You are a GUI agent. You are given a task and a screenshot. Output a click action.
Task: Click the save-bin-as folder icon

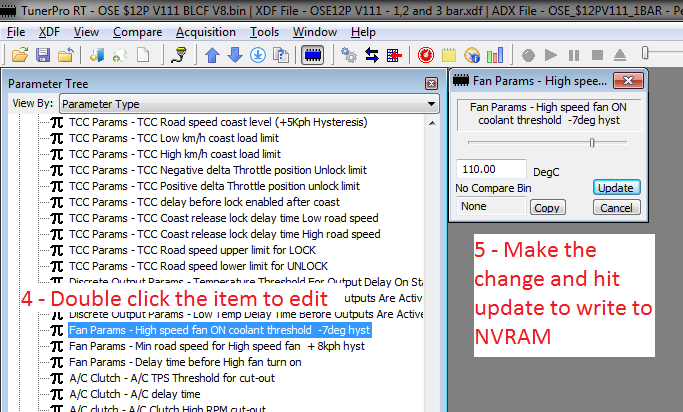pos(65,55)
